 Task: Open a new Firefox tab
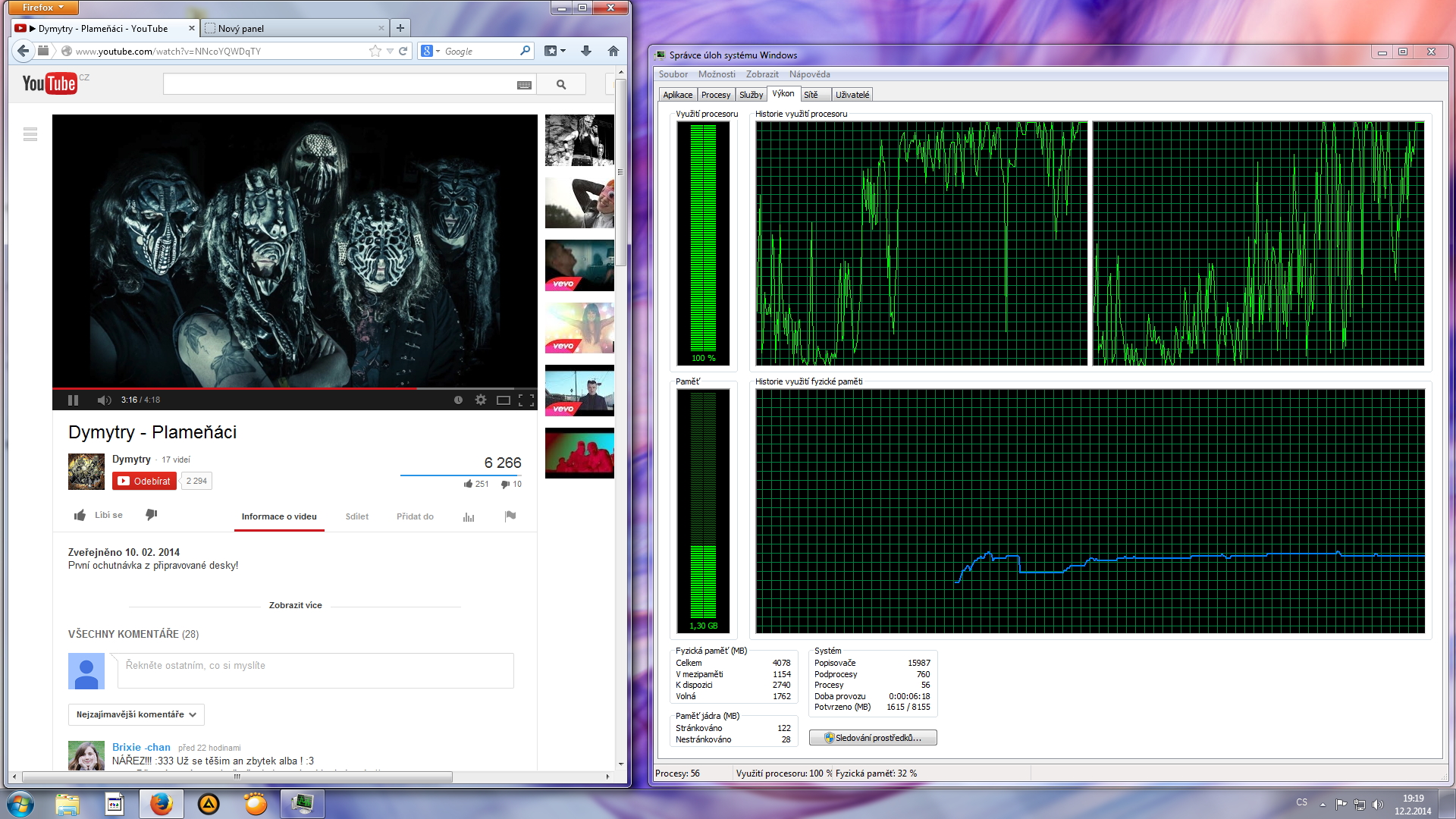[400, 28]
